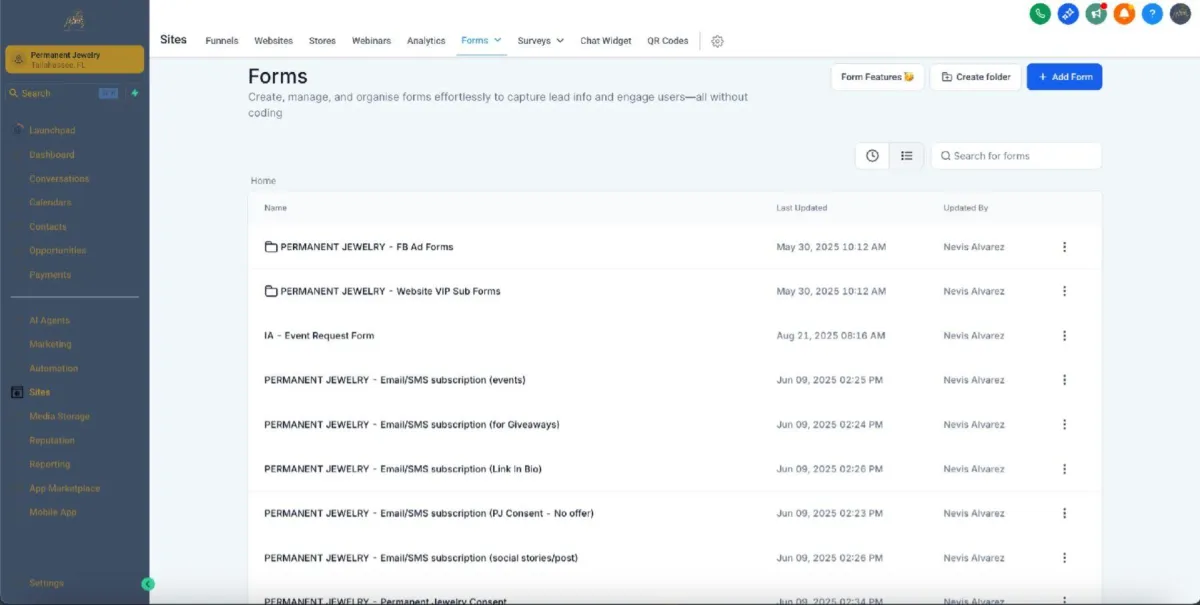Click the sidebar Search box
The width and height of the screenshot is (1200, 605).
(64, 93)
